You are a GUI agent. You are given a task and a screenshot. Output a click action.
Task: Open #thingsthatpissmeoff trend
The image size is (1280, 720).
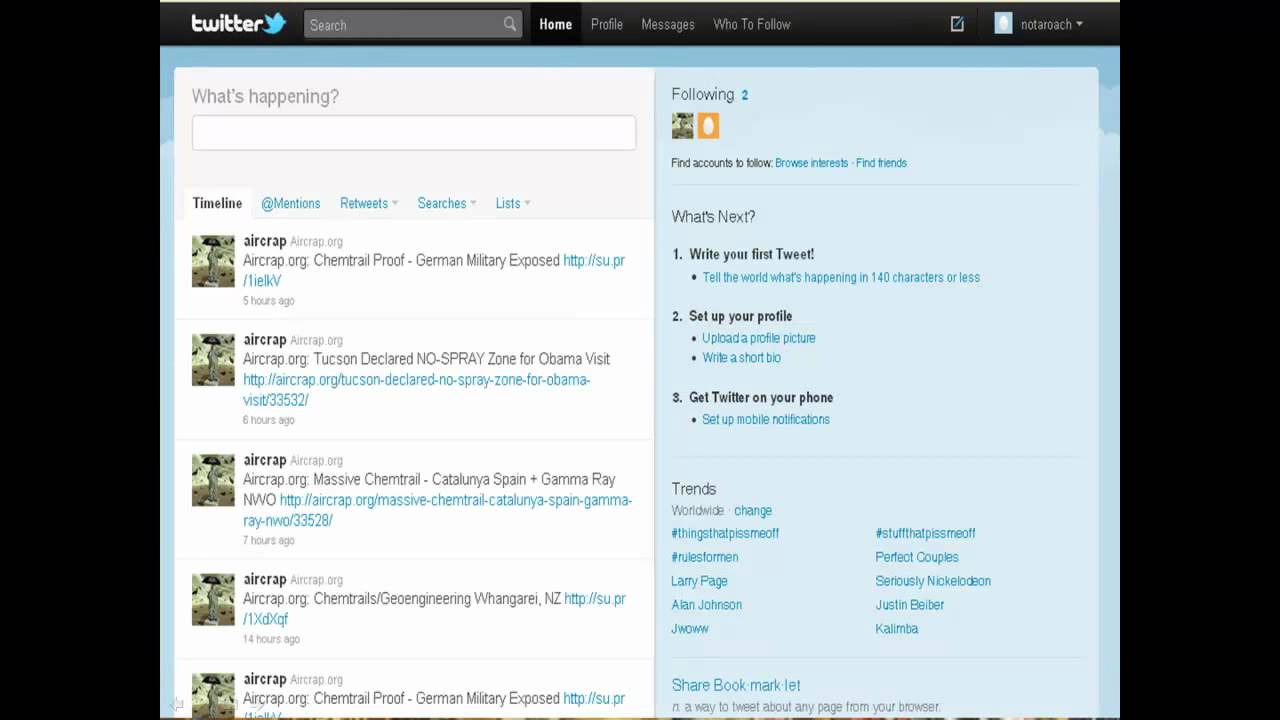coord(725,534)
